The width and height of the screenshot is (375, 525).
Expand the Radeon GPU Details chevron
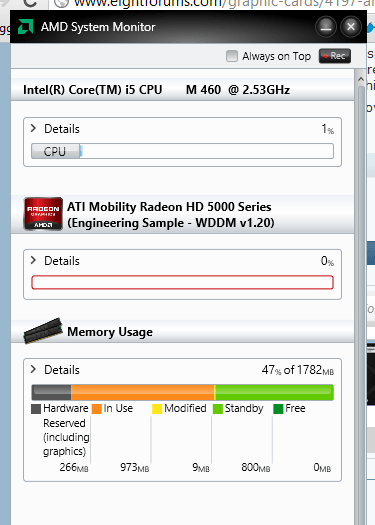click(x=33, y=260)
